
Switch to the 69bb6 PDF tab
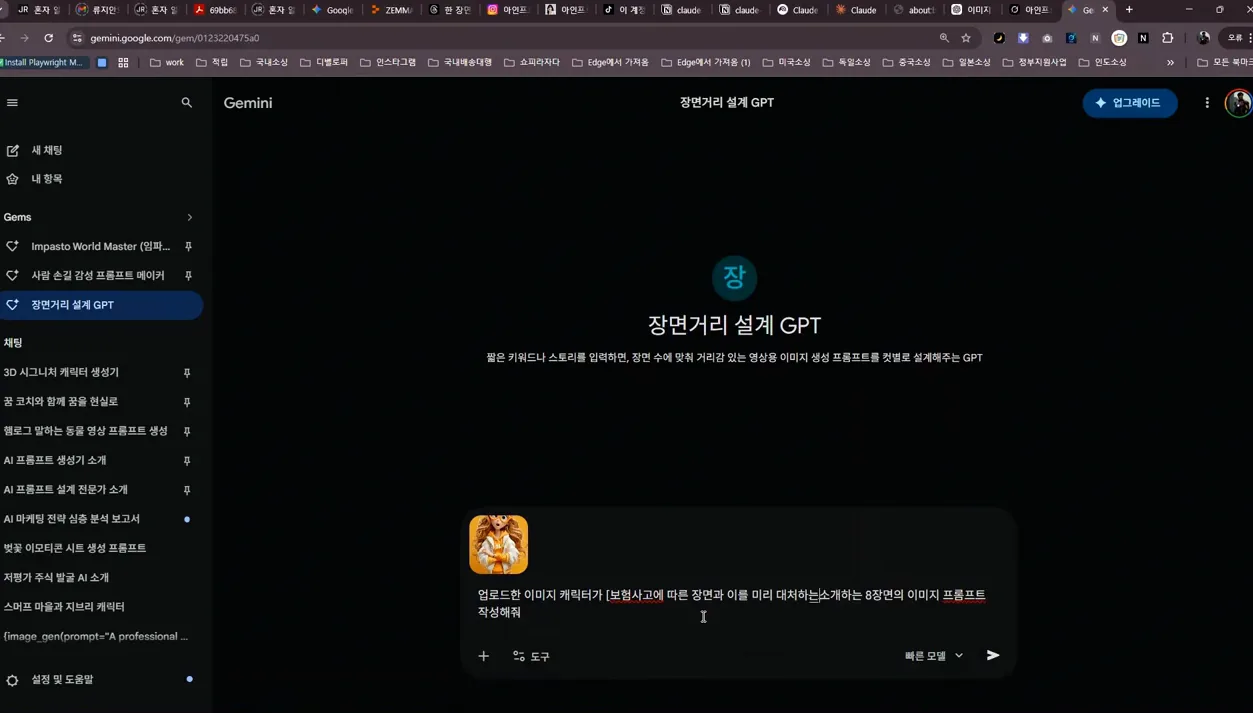(x=215, y=10)
